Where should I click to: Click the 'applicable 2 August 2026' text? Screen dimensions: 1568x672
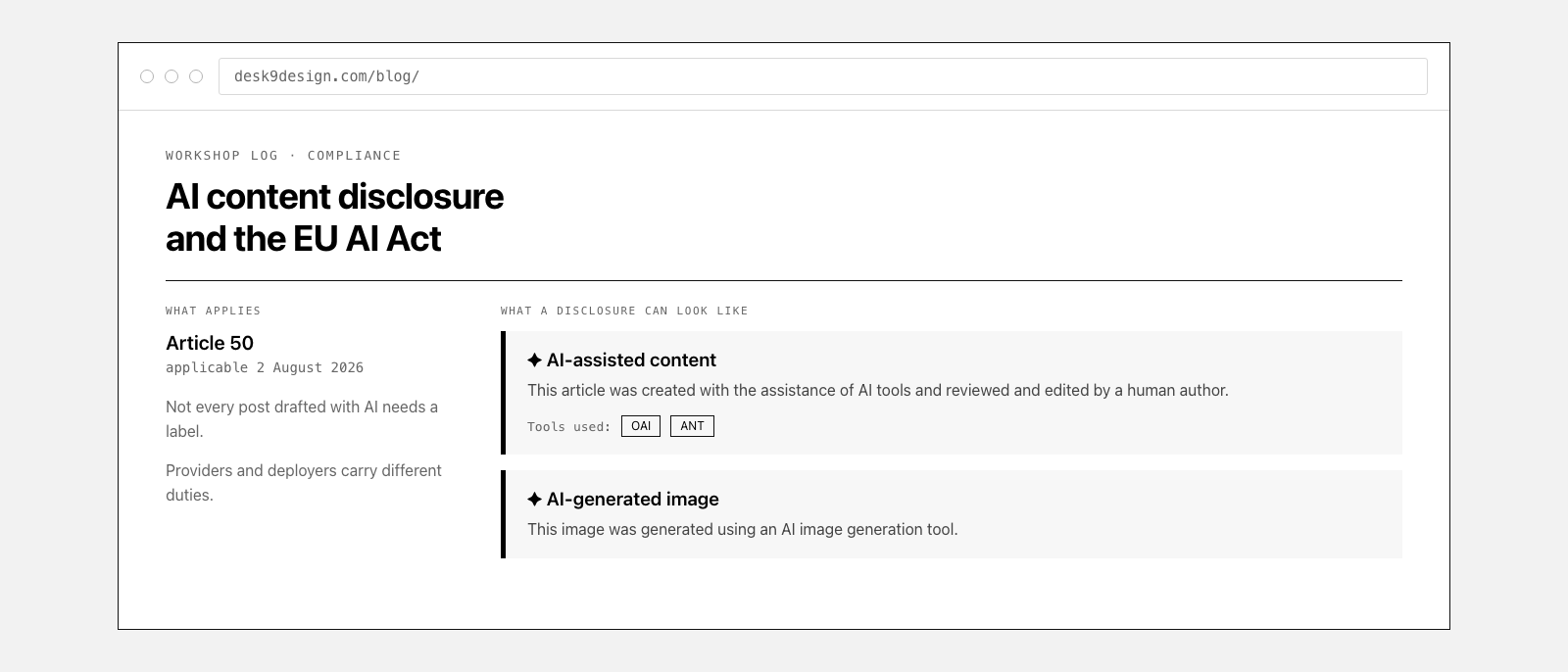[265, 367]
